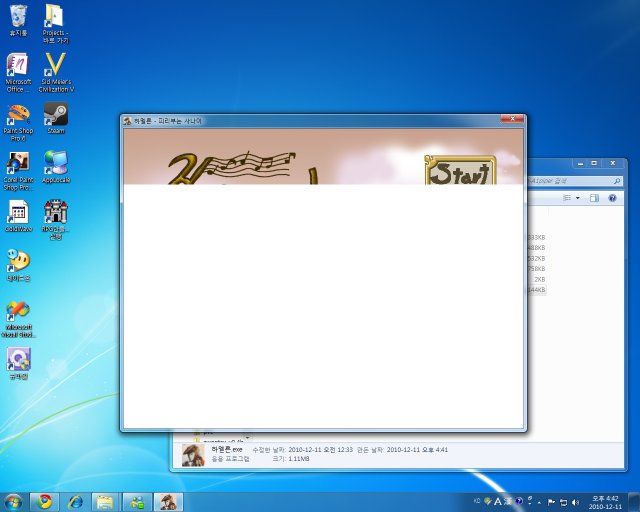Expand the Explorer view options dropdown arrow
Viewport: 640px width, 512px height.
click(x=578, y=198)
